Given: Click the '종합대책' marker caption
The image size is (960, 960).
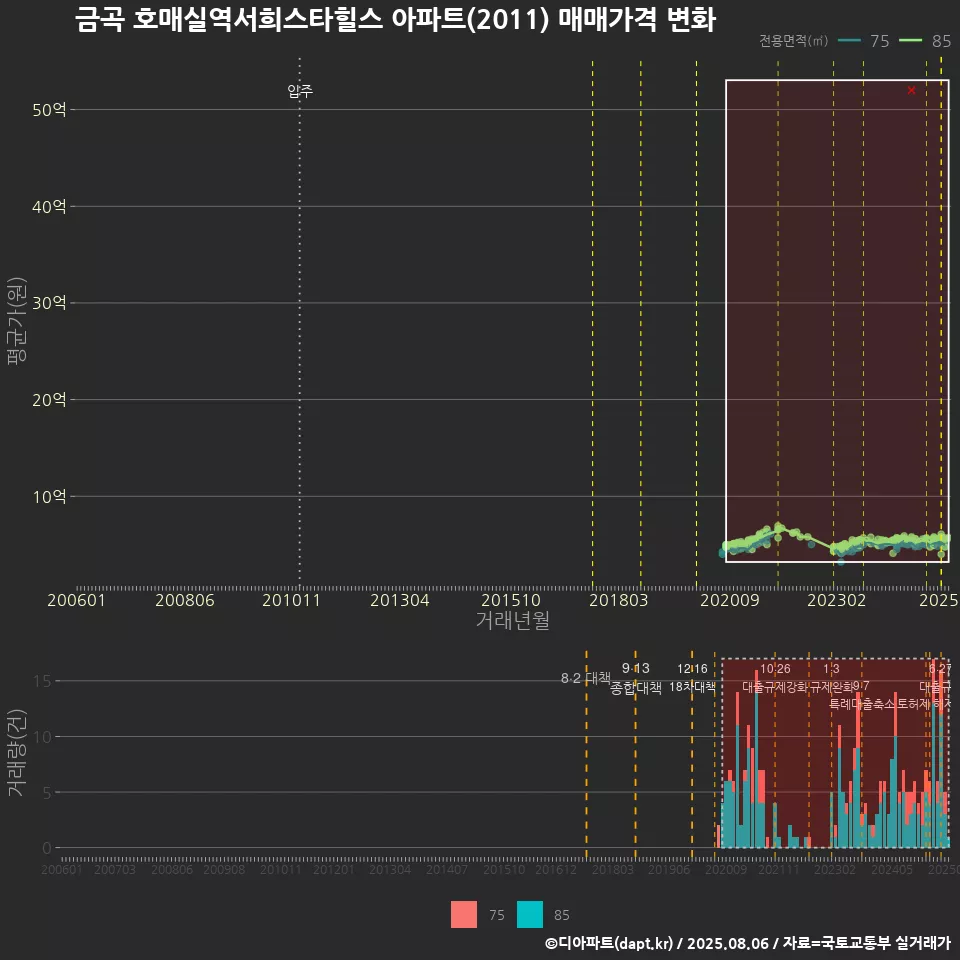Looking at the screenshot, I should click(x=636, y=688).
